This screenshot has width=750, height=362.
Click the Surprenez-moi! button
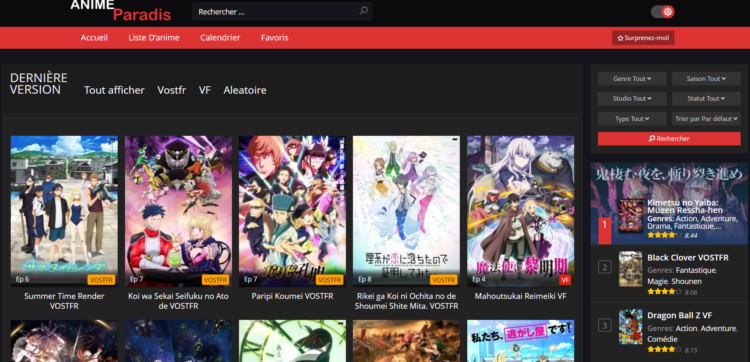643,38
